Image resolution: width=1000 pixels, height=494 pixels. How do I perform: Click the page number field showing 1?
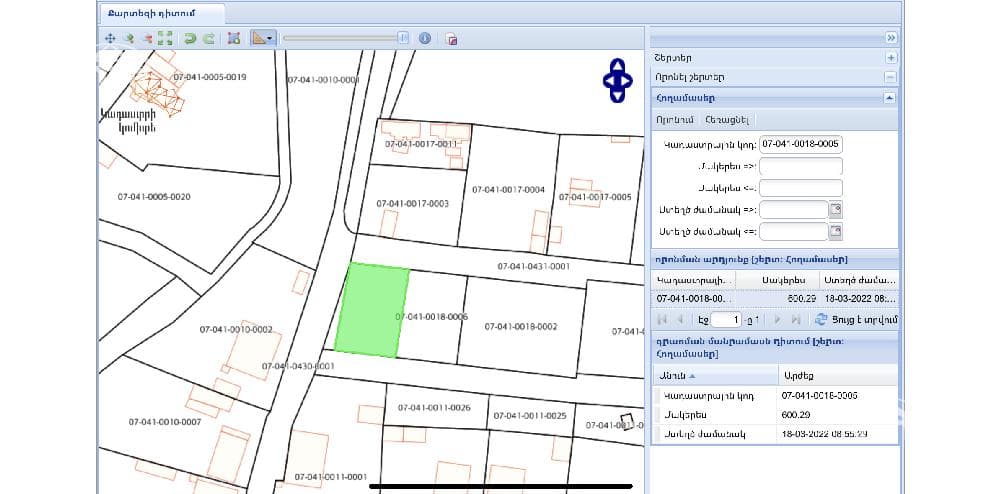[x=726, y=319]
